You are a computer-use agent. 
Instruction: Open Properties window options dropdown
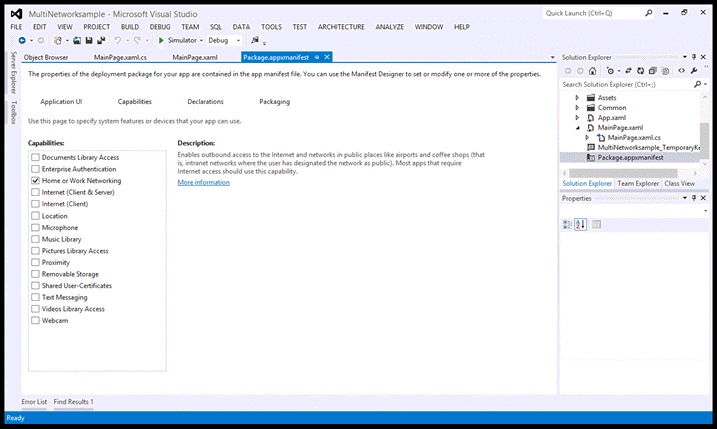685,198
